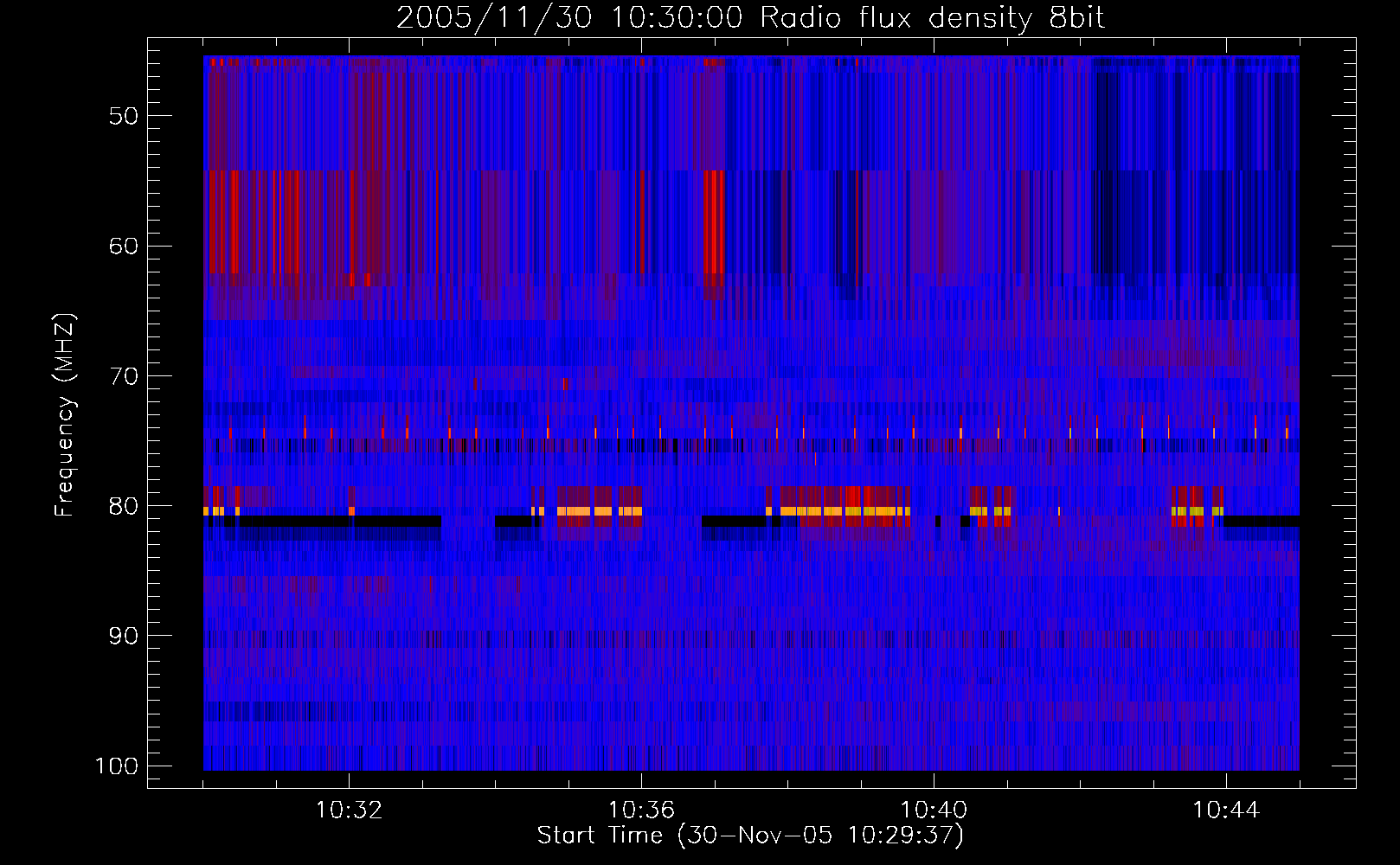
Task: Click the Frequency (MHZ) axis label
Action: click(65, 415)
